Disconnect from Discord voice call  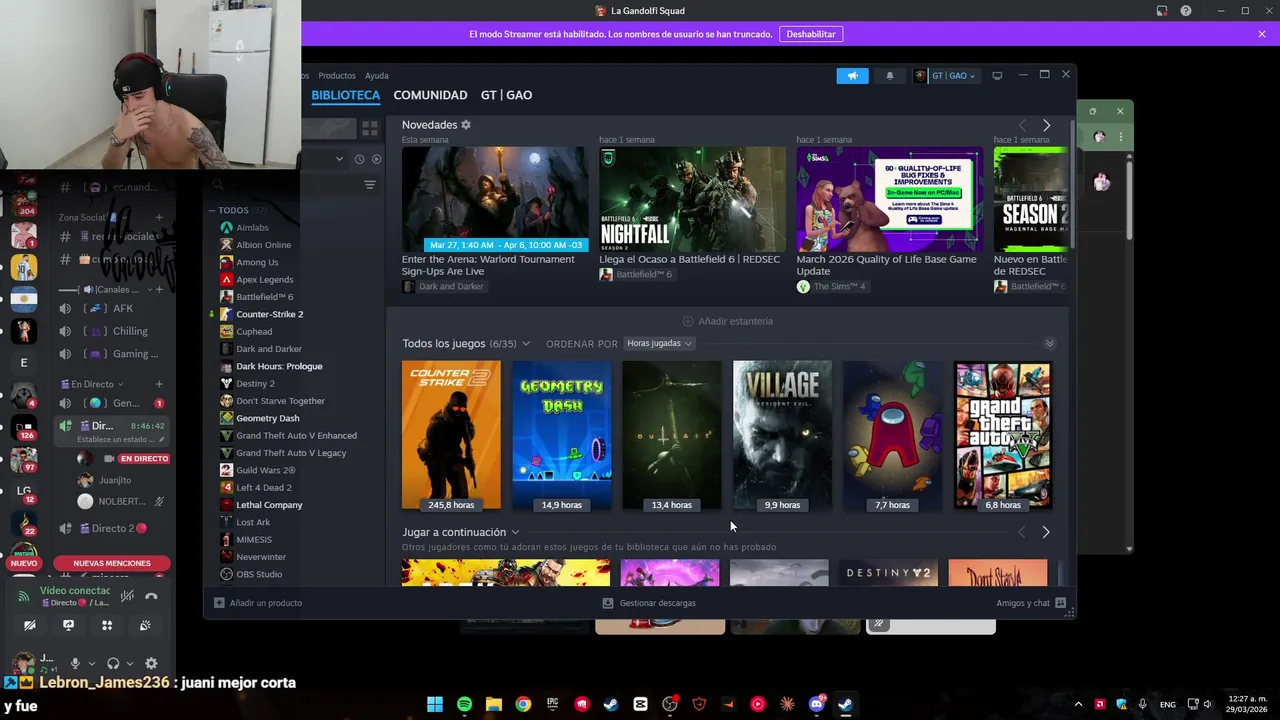(x=151, y=596)
